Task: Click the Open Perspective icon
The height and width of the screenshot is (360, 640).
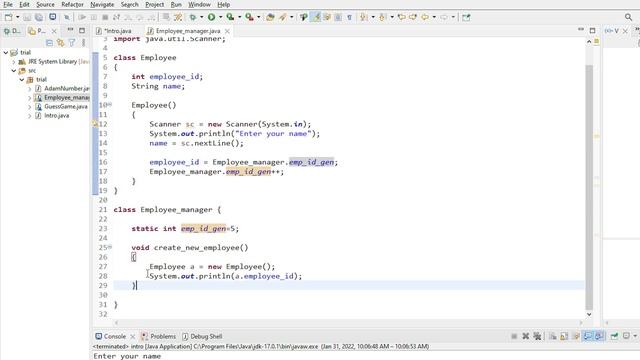Action: (466, 17)
